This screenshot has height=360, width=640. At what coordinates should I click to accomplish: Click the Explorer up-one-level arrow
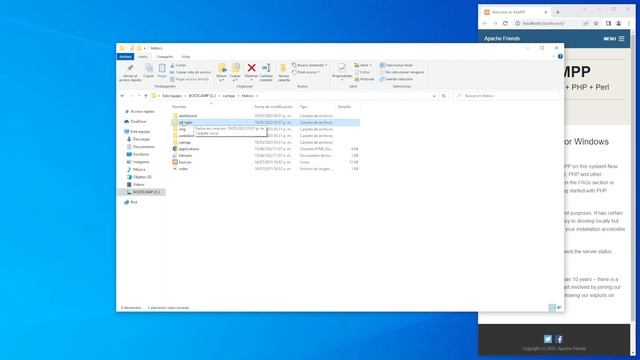click(146, 96)
